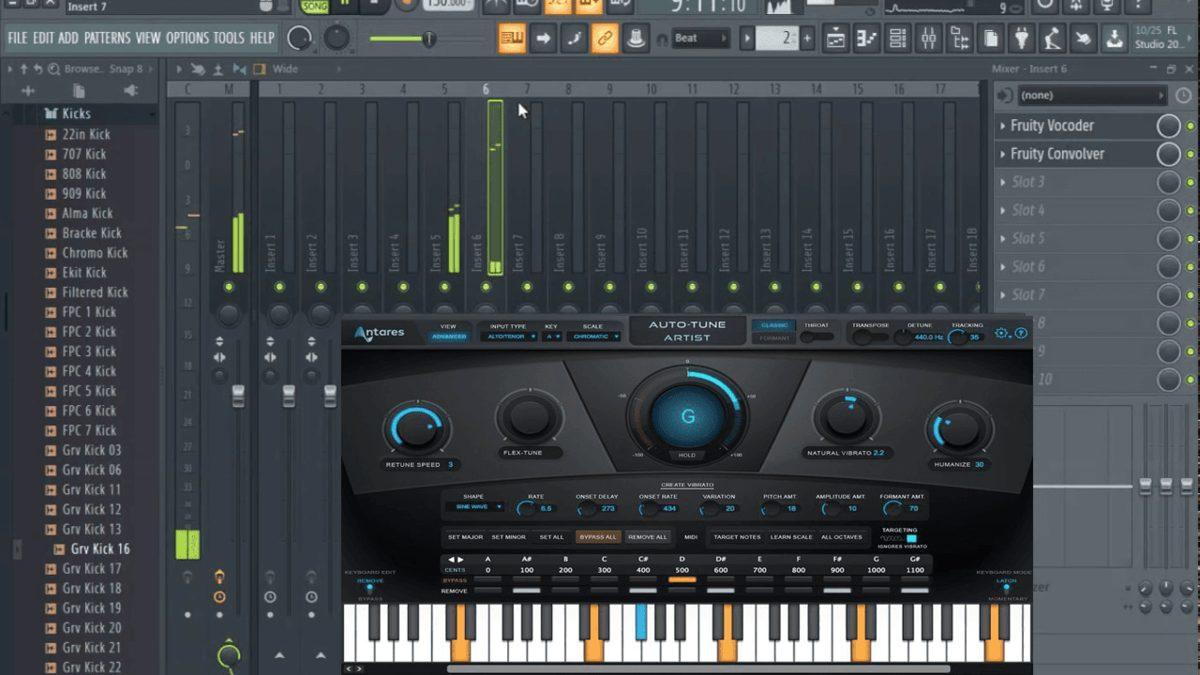Viewport: 1200px width, 675px height.
Task: Open the mixer from the toolbar
Action: click(929, 39)
